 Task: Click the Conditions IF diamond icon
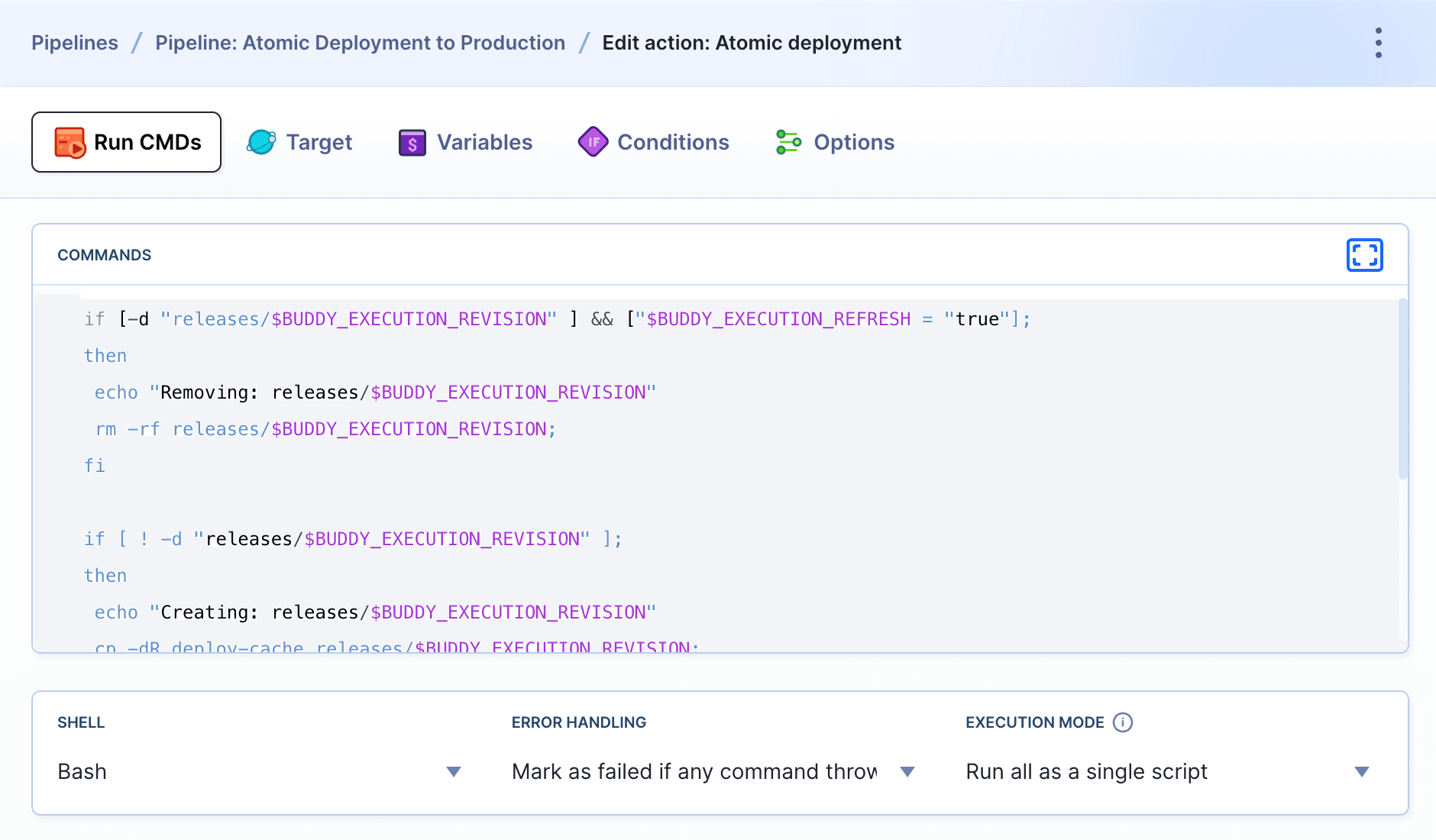(593, 141)
